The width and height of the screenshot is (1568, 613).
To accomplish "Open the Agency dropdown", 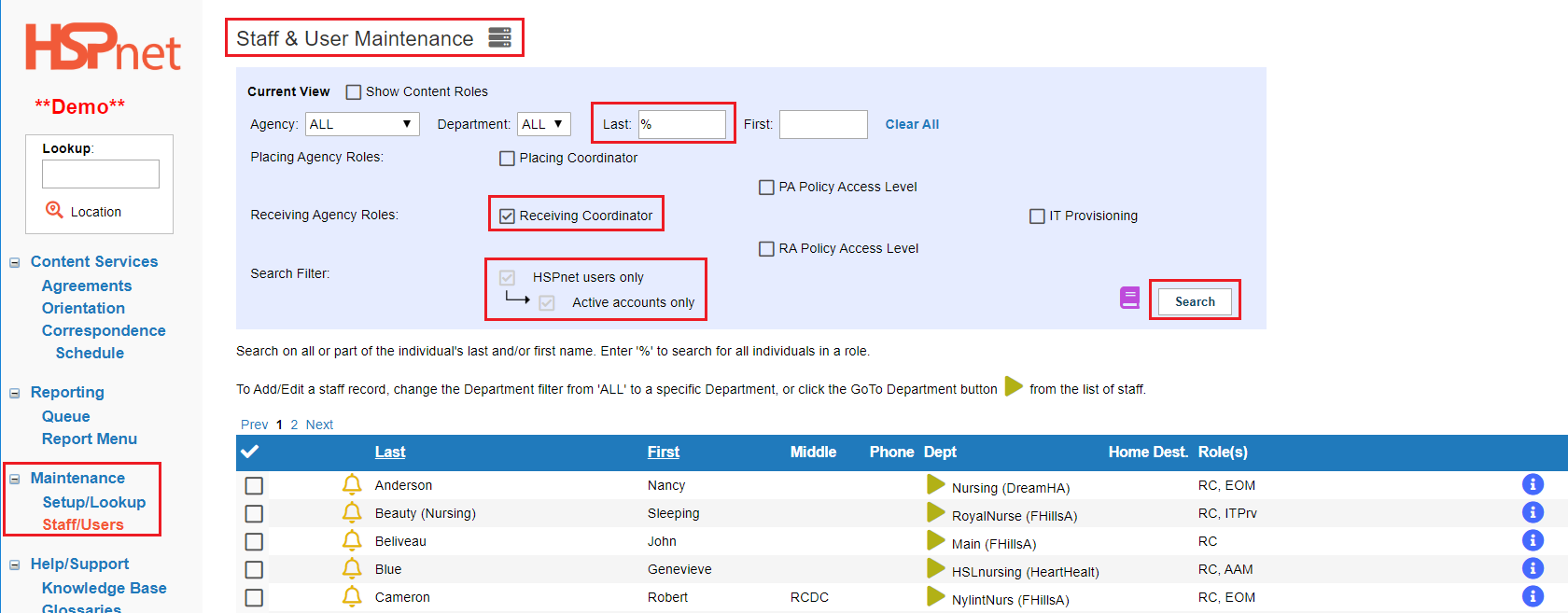I will [362, 124].
